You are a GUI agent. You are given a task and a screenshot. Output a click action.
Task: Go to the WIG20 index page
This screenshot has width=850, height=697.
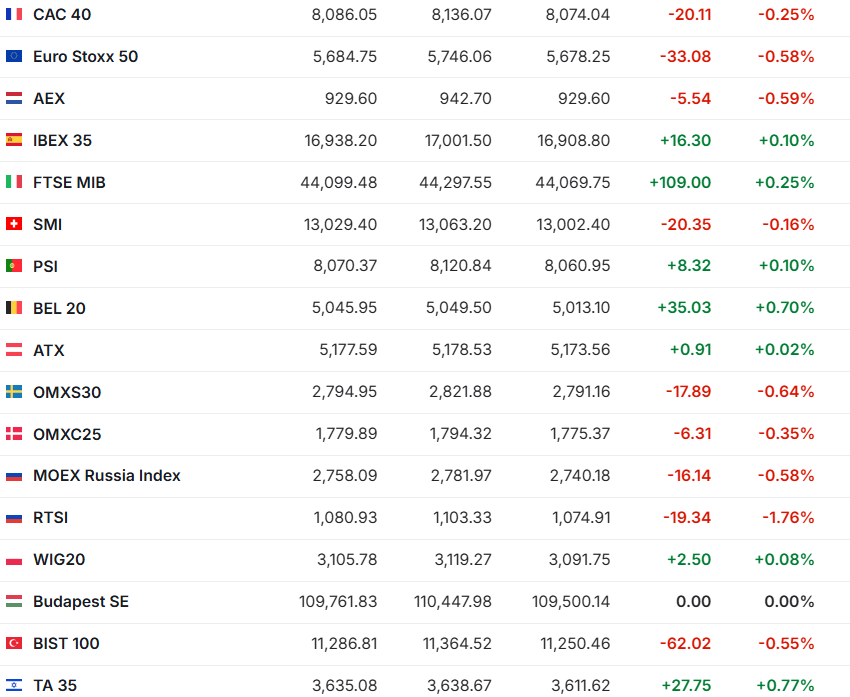pyautogui.click(x=59, y=560)
